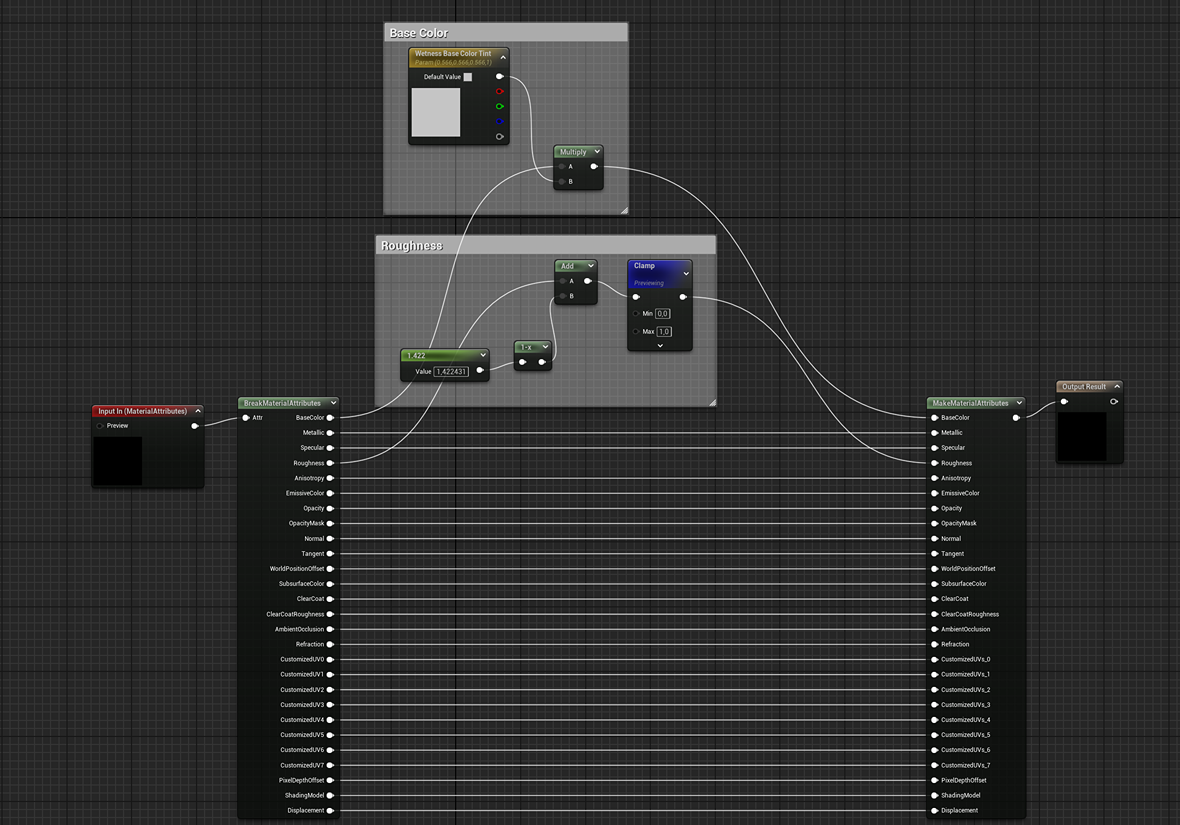Expand the Clamp node header chevron
Image resolution: width=1180 pixels, height=825 pixels.
pos(686,273)
